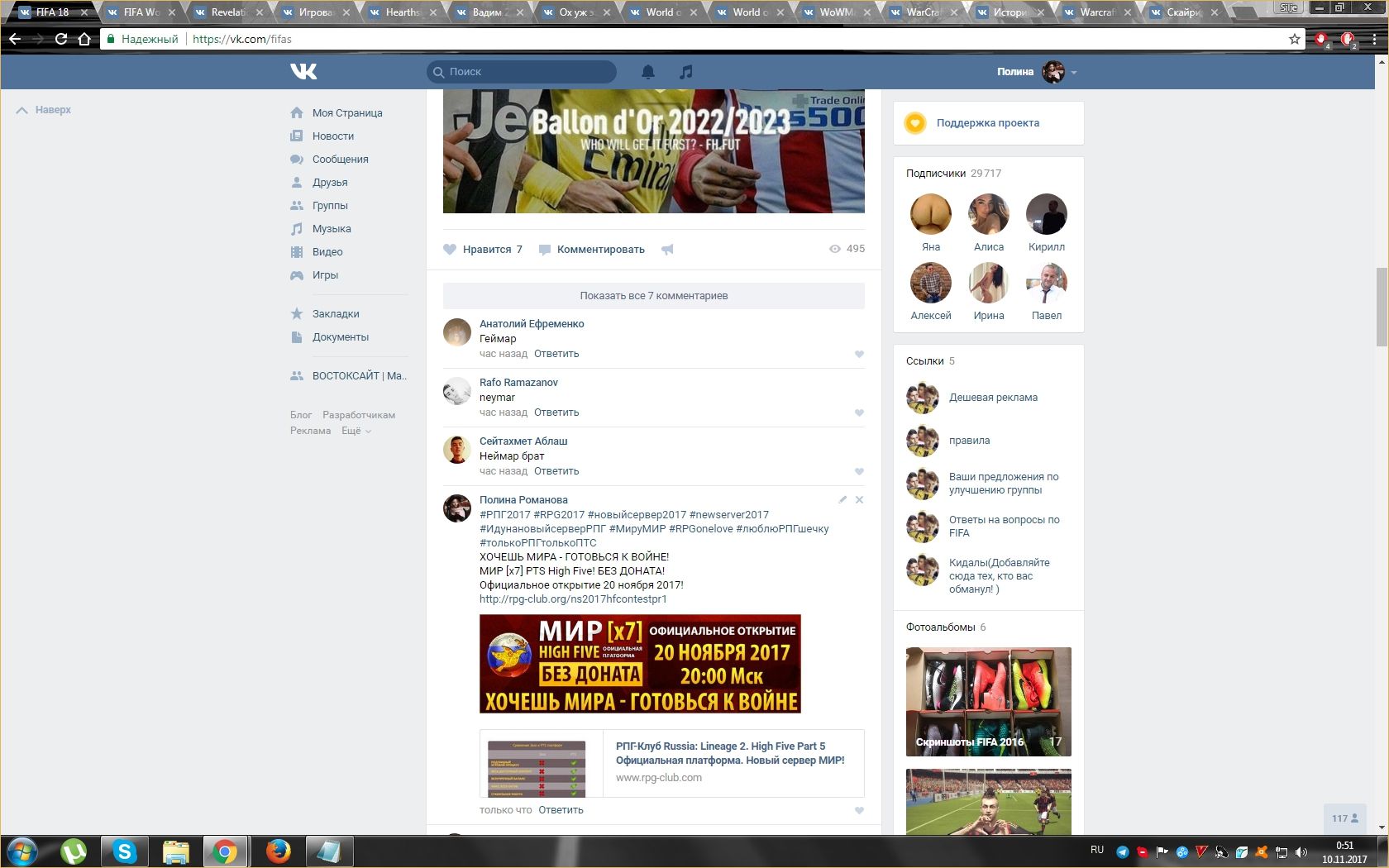Edit Полина Романова's comment with pencil
The height and width of the screenshot is (868, 1389).
pyautogui.click(x=842, y=499)
